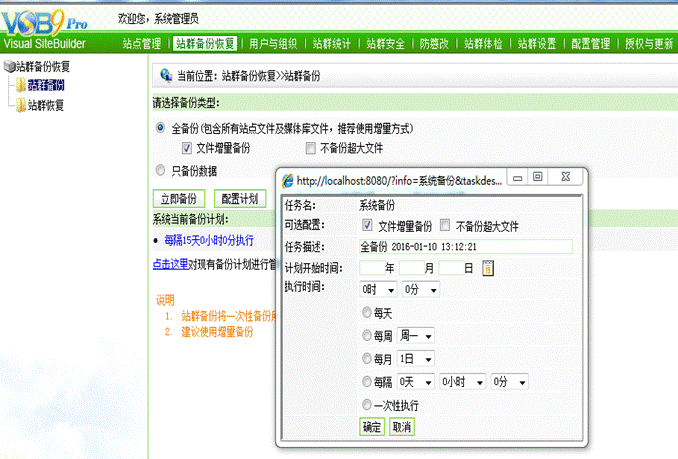This screenshot has height=459, width=678.
Task: Click the 年 year input field
Action: [x=372, y=268]
